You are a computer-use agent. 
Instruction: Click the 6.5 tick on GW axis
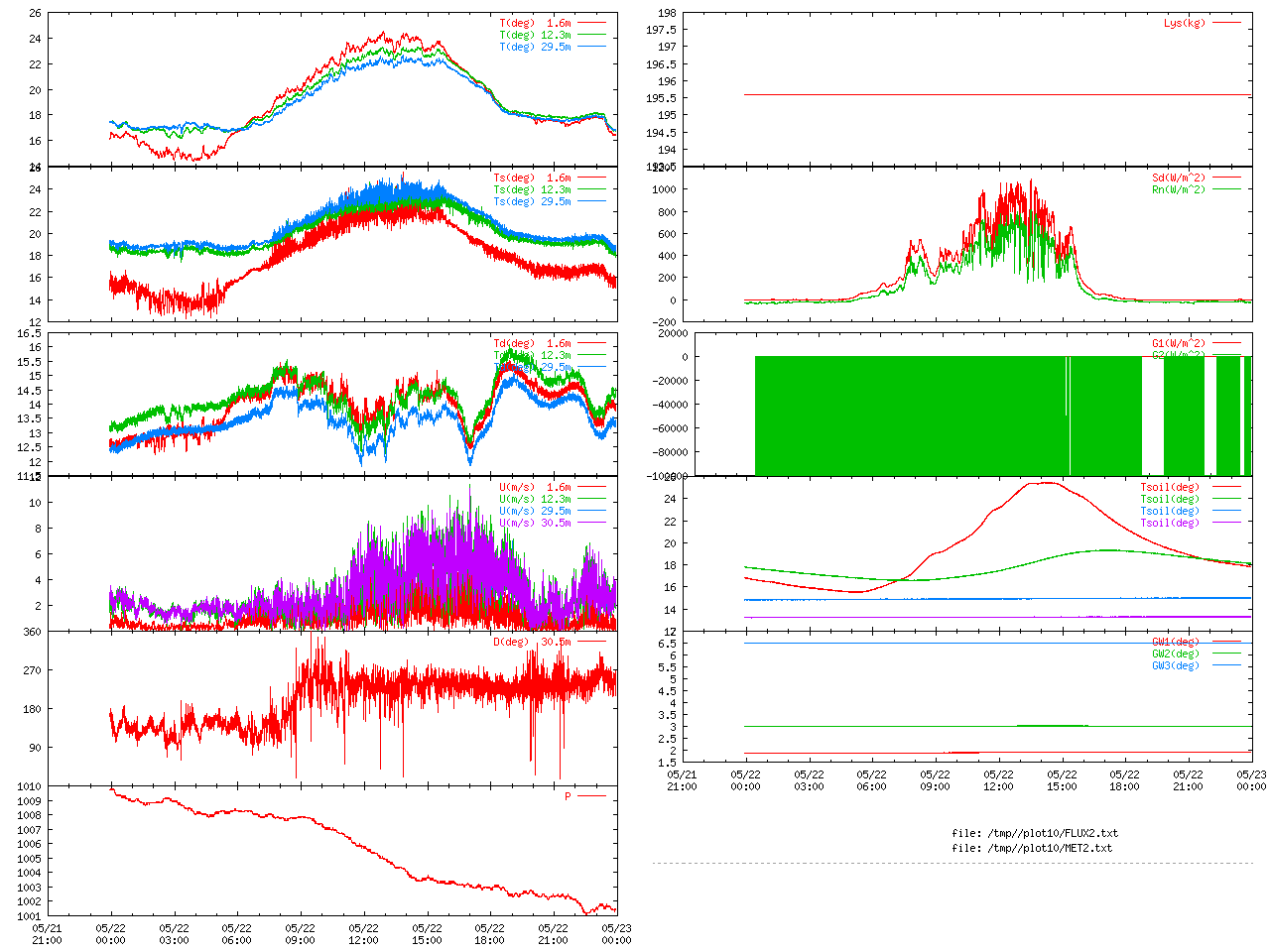[667, 645]
